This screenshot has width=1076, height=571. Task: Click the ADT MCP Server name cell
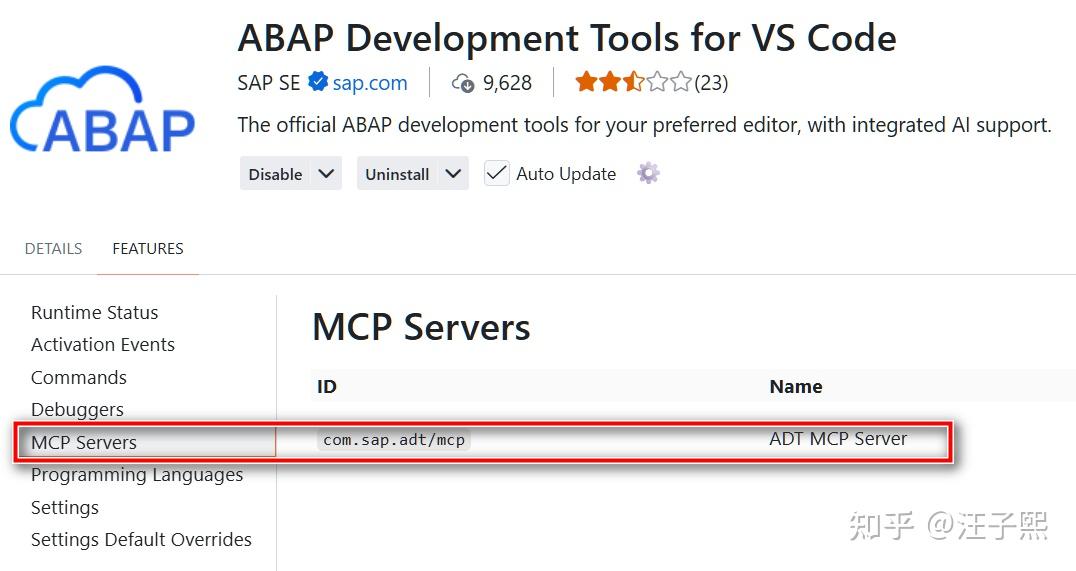pyautogui.click(x=838, y=439)
